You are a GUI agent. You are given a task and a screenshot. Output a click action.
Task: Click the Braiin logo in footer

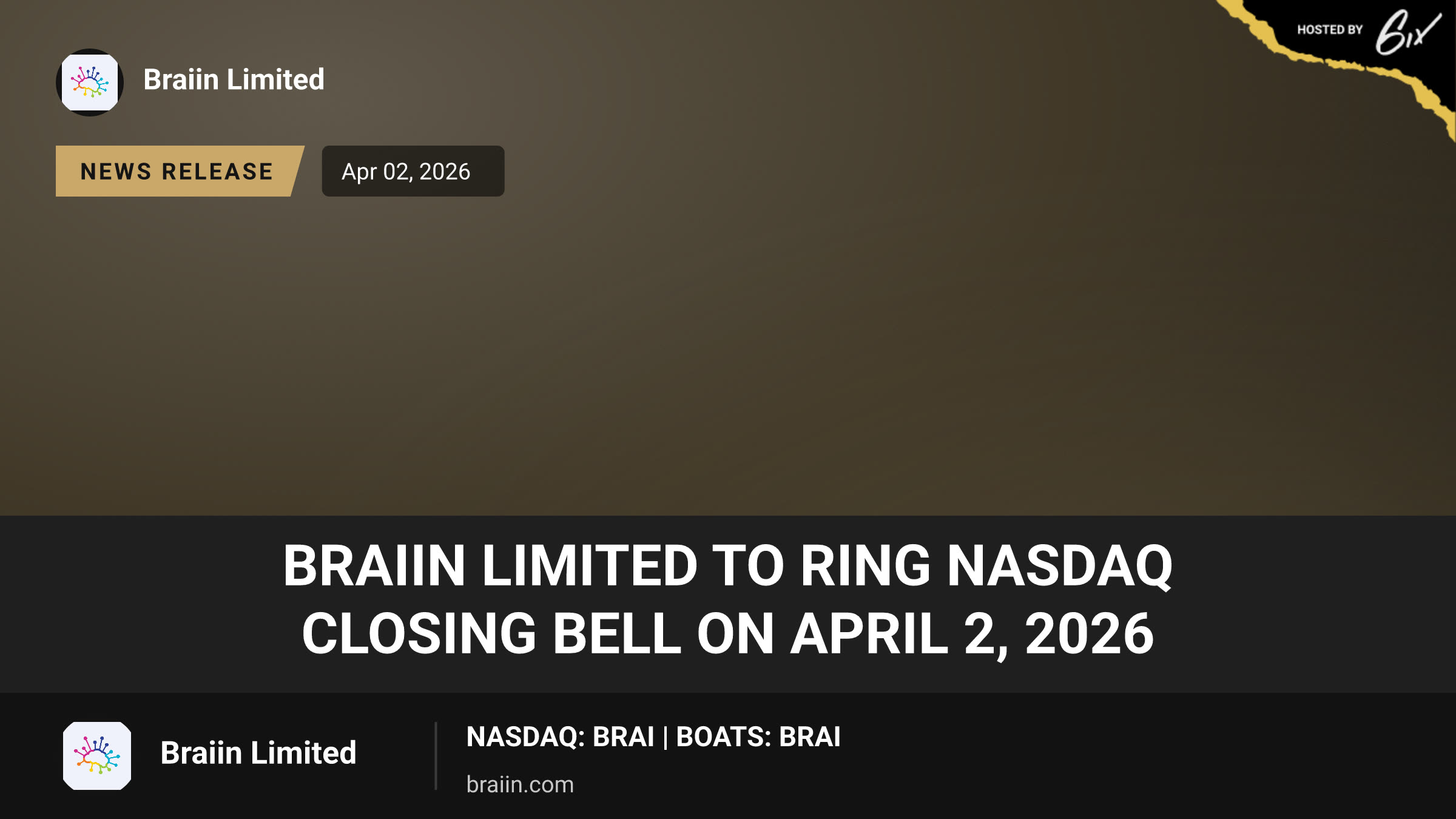pyautogui.click(x=97, y=755)
